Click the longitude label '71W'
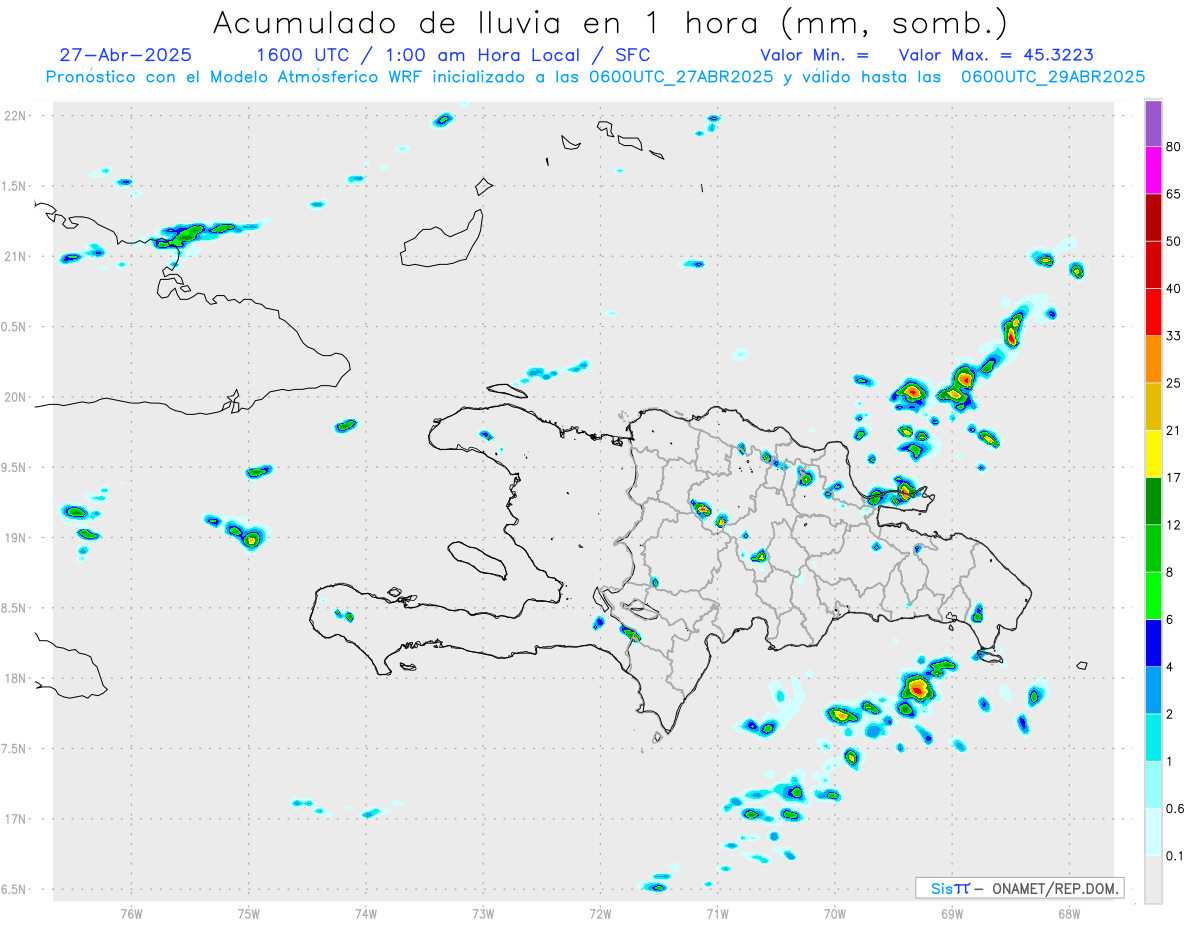The height and width of the screenshot is (927, 1200). (717, 912)
